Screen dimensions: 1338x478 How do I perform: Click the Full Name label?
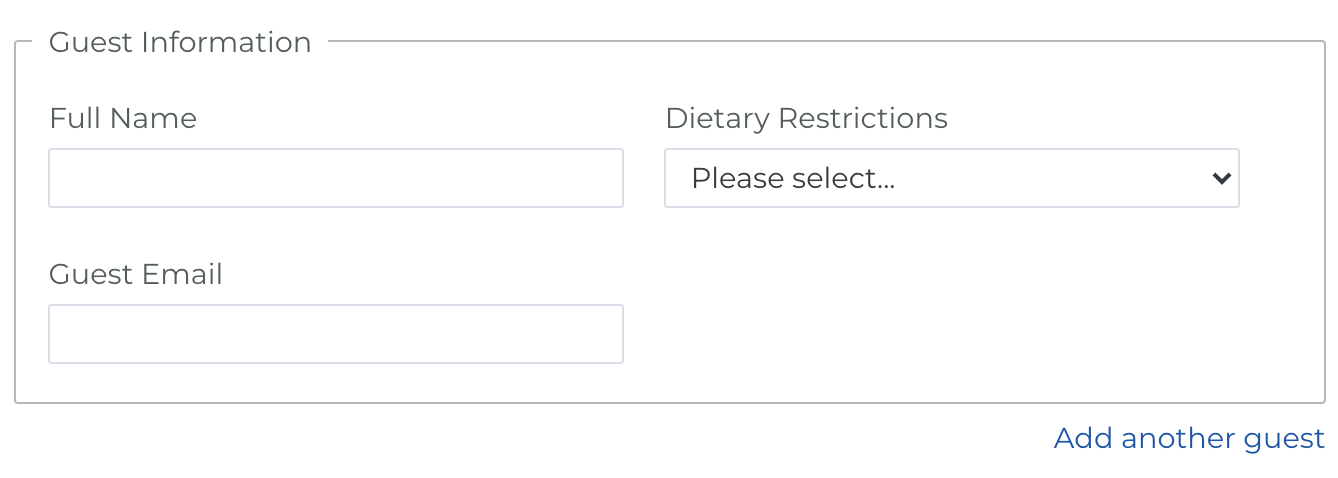click(123, 119)
